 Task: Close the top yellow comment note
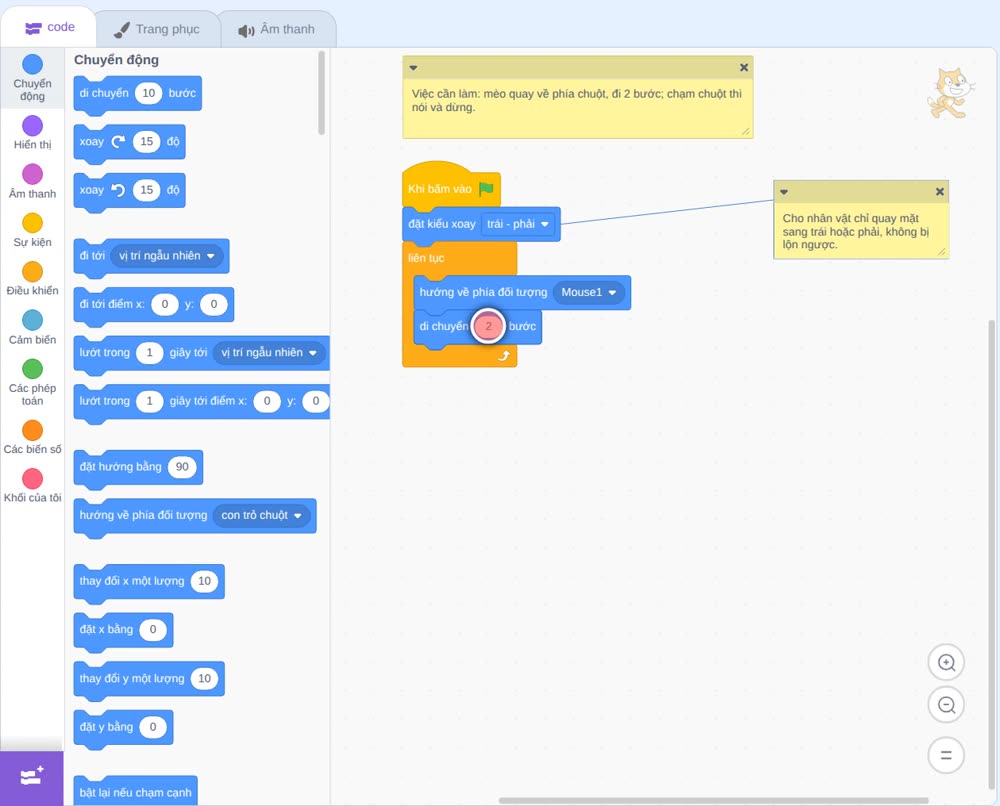click(744, 68)
